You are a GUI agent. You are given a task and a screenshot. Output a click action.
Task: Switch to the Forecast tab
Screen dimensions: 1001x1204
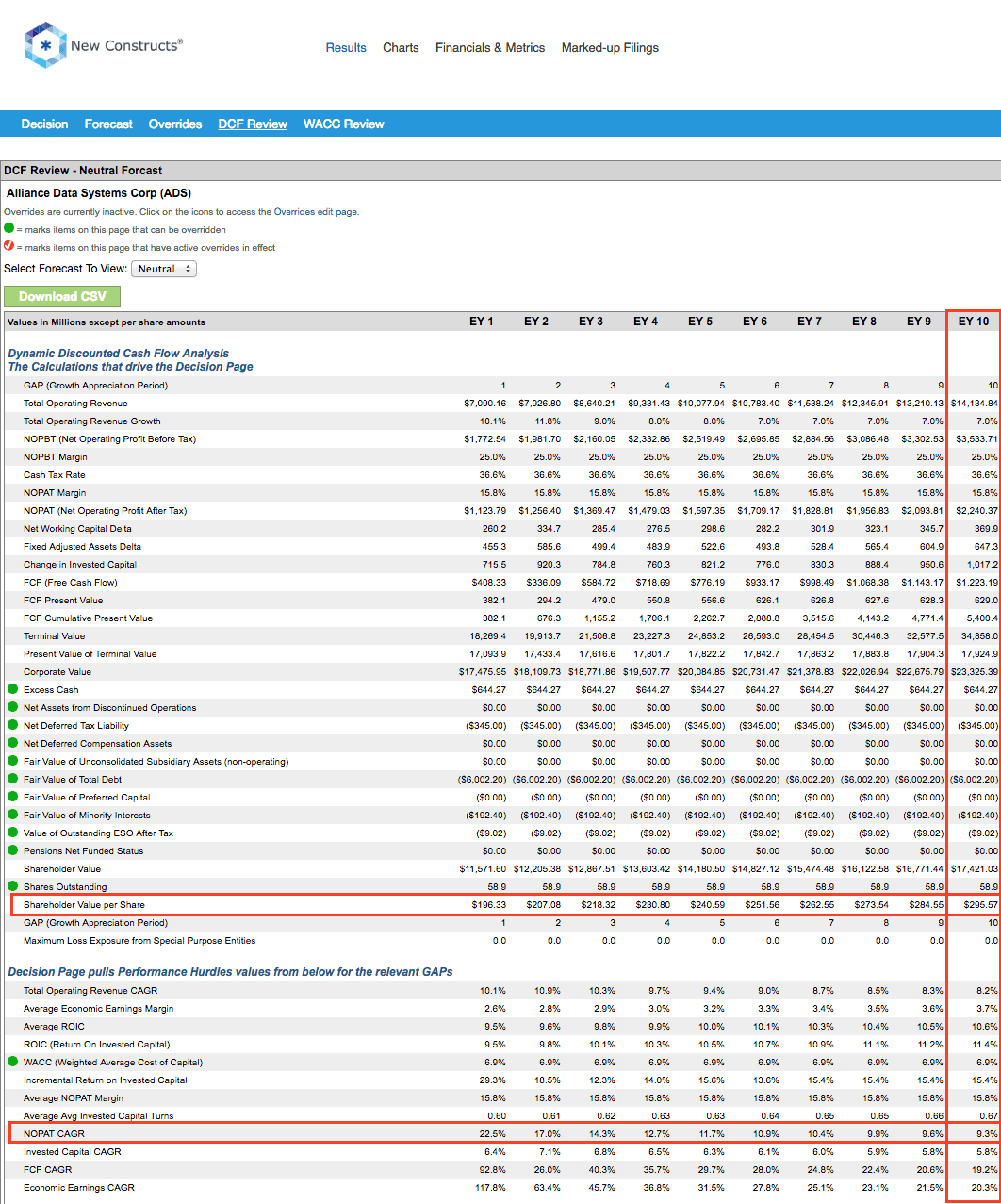point(107,124)
